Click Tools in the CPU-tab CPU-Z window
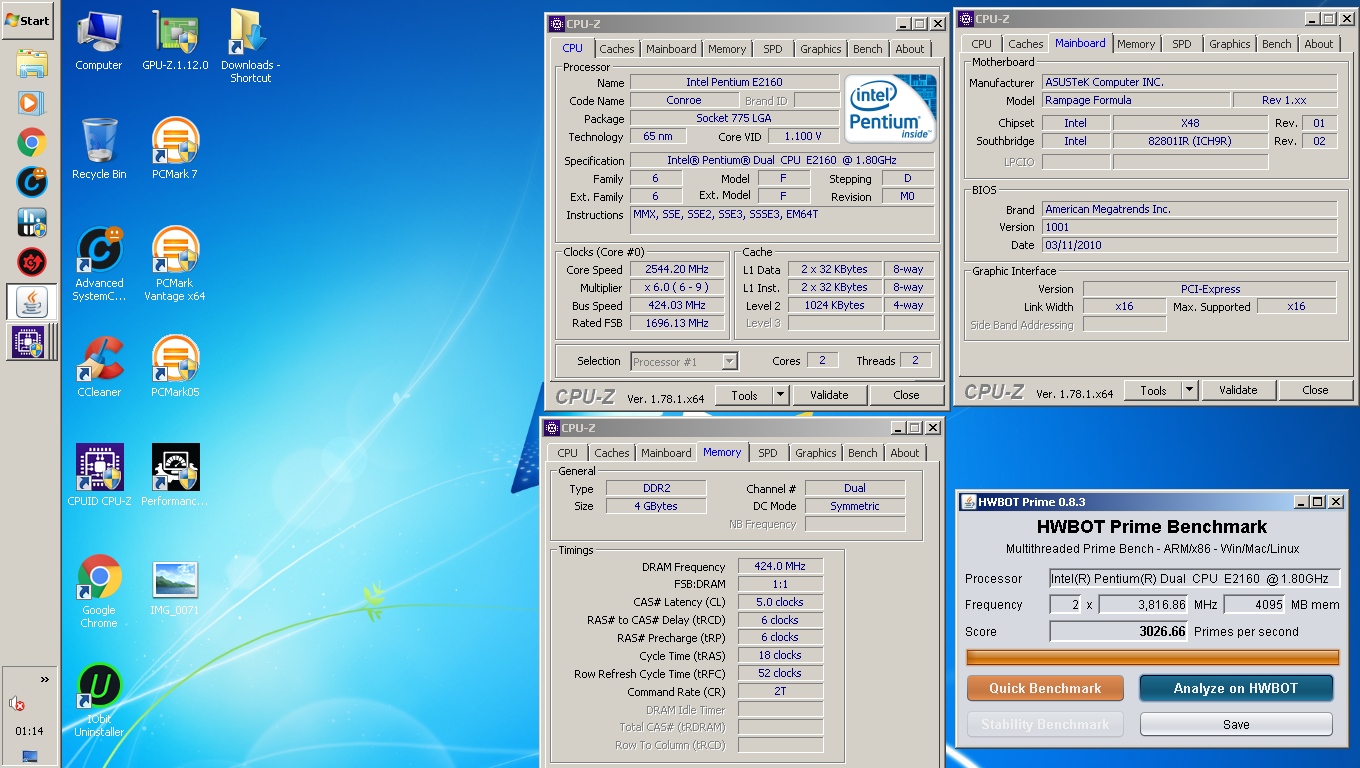The height and width of the screenshot is (768, 1360). (x=744, y=395)
